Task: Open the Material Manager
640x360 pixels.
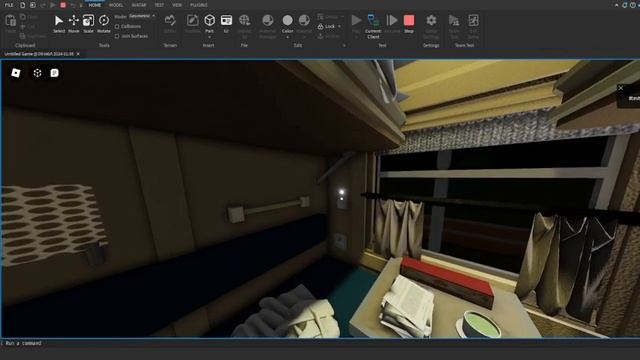Action: (x=267, y=26)
